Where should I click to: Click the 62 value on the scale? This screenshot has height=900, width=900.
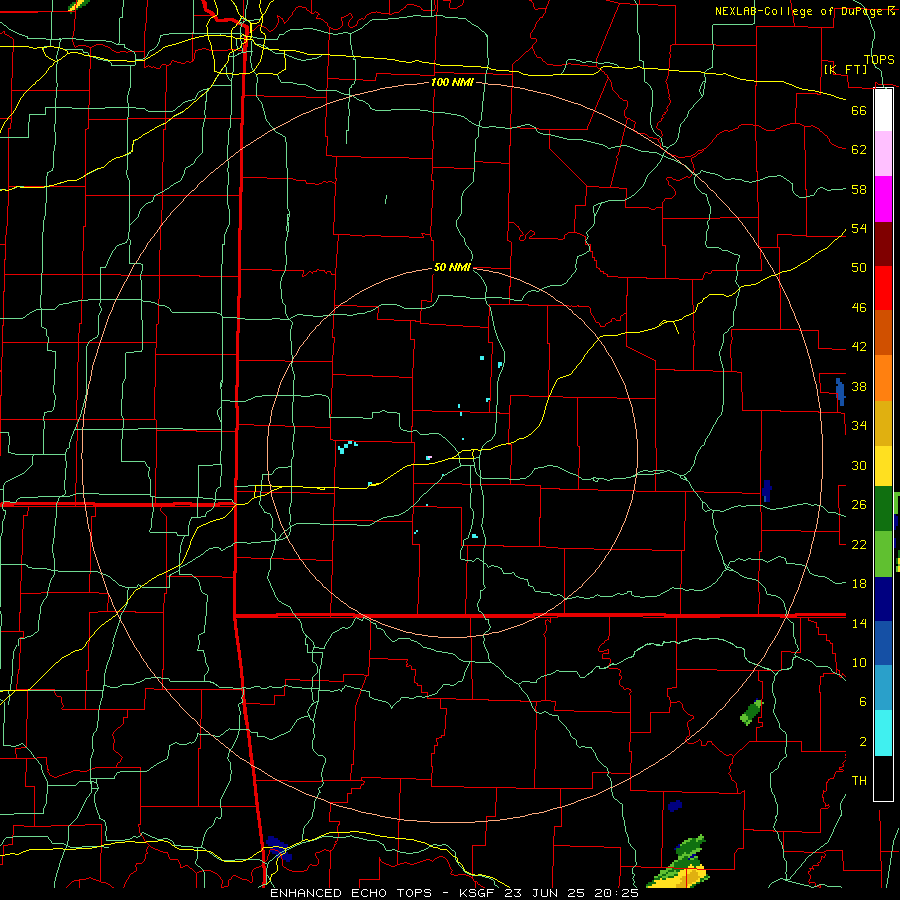tap(859, 150)
